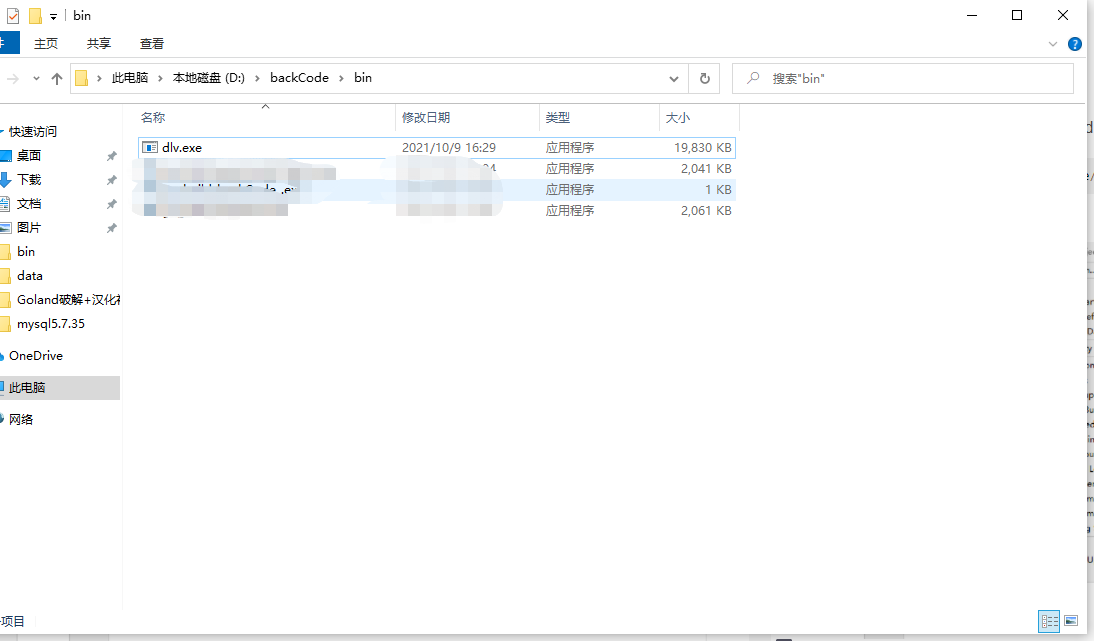Switch to details view in status bar
Screen dimensions: 1094x641
point(1049,621)
